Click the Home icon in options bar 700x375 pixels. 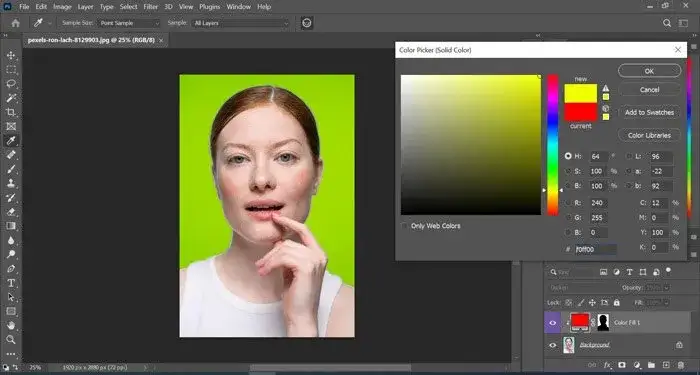(16, 23)
